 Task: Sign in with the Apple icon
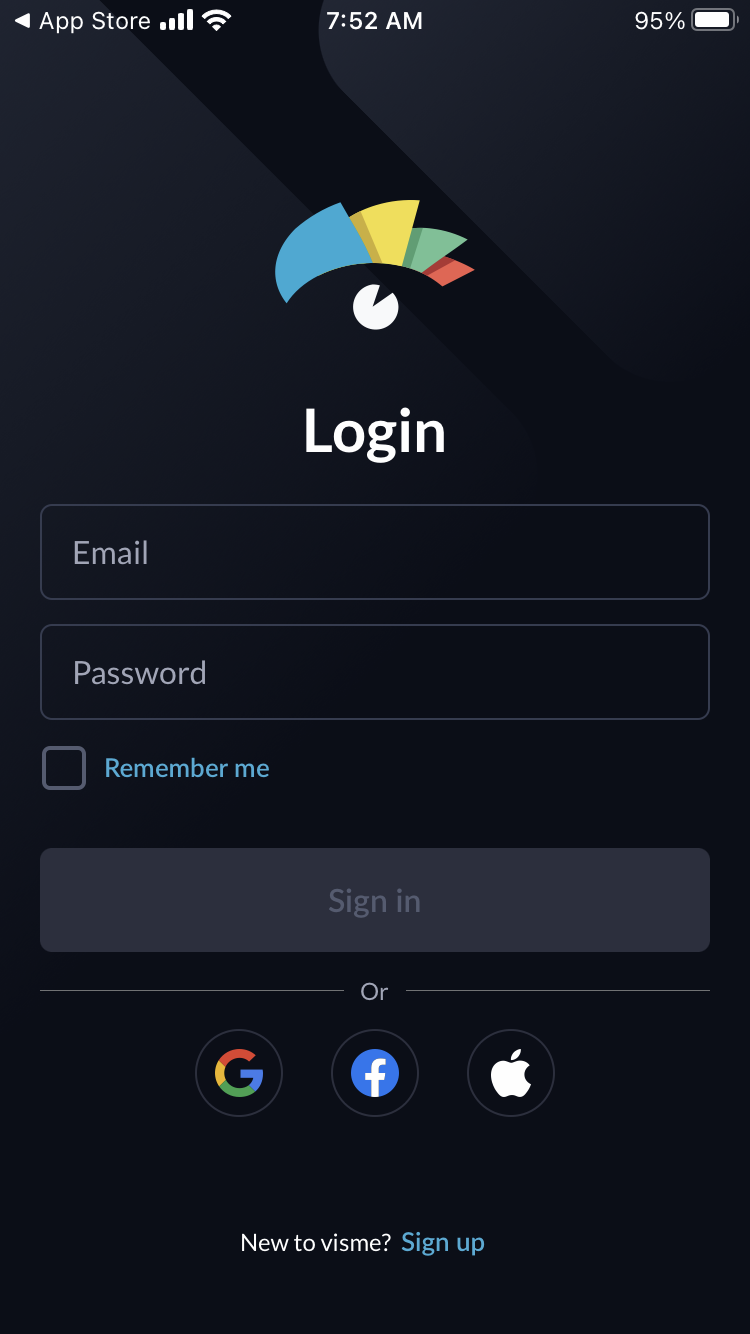(511, 1073)
